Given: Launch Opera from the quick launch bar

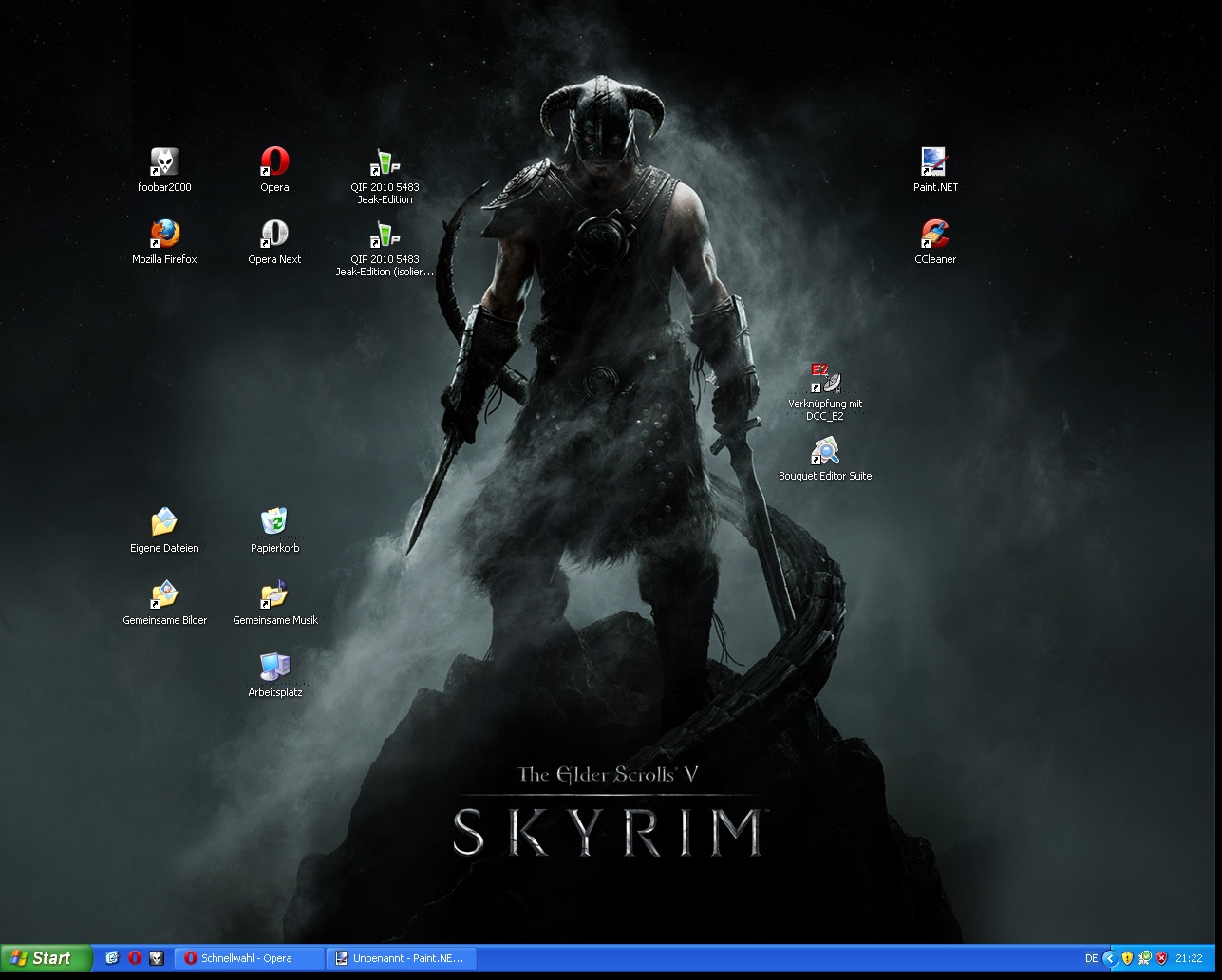Looking at the screenshot, I should [x=135, y=958].
